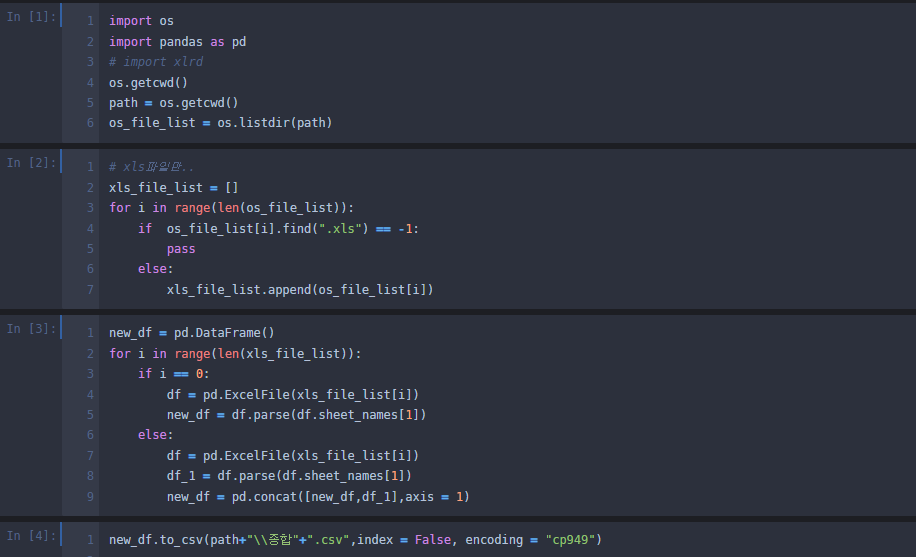Click the line "path = os.getcwd()"
The height and width of the screenshot is (557, 916).
[x=174, y=103]
